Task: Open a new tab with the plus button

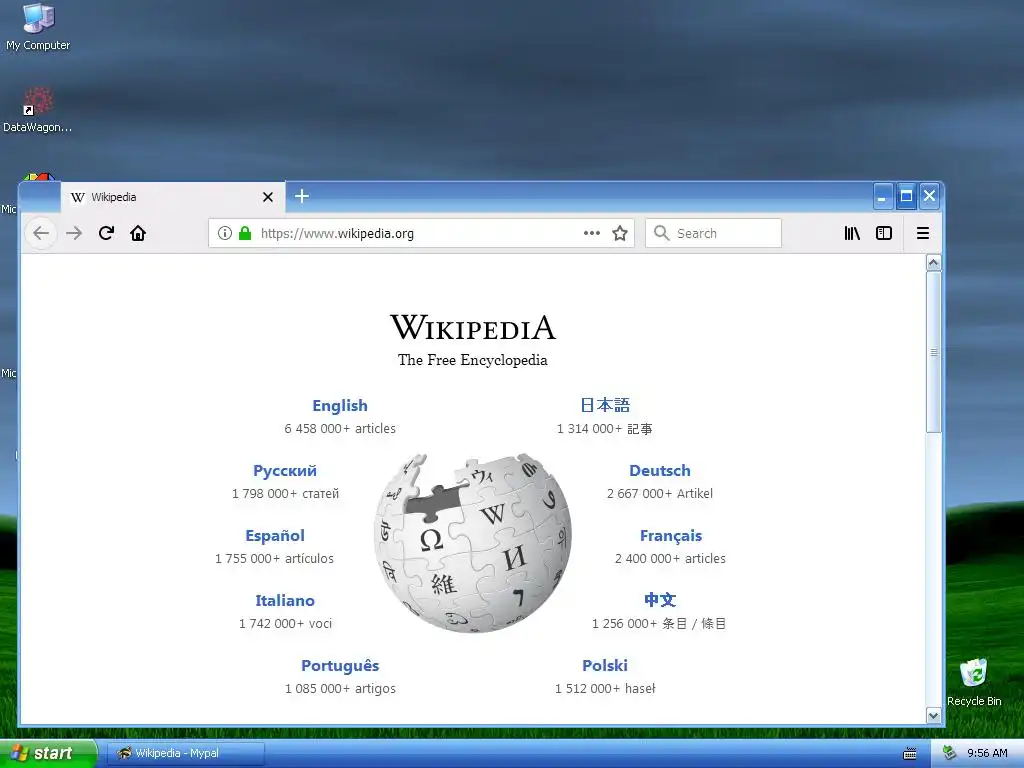Action: (302, 196)
